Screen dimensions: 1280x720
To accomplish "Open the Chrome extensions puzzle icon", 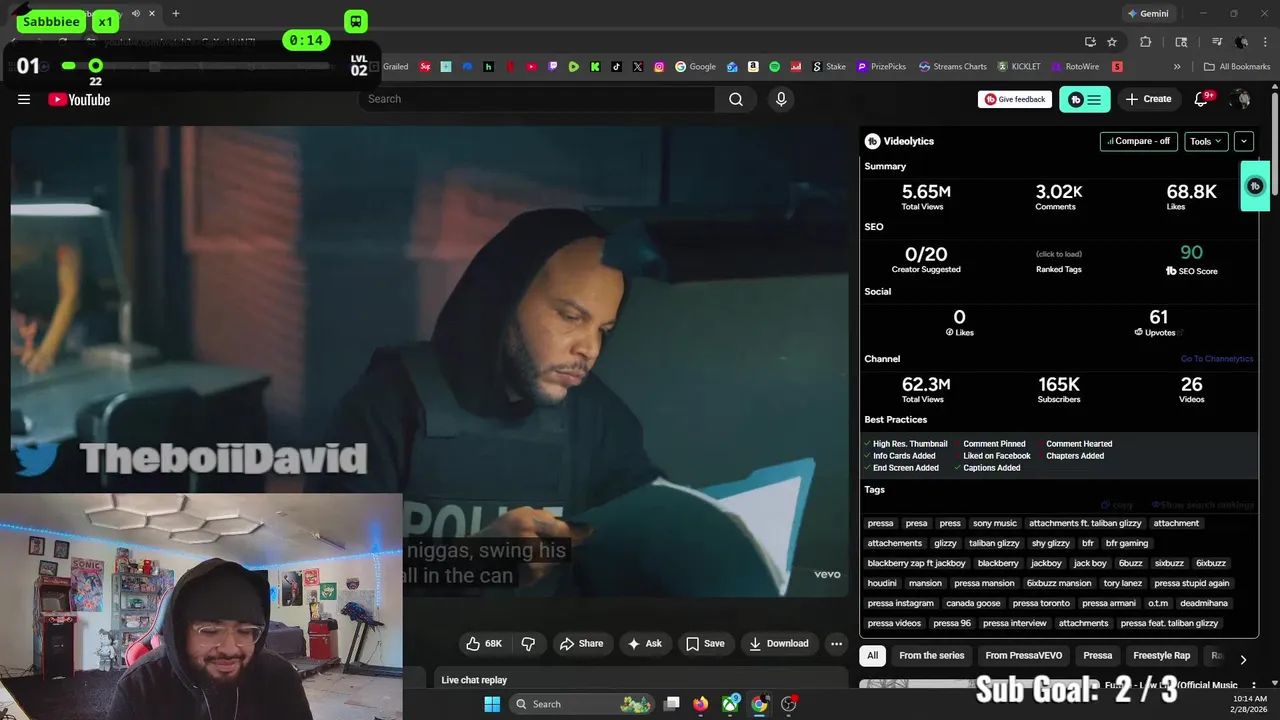I will point(1146,42).
